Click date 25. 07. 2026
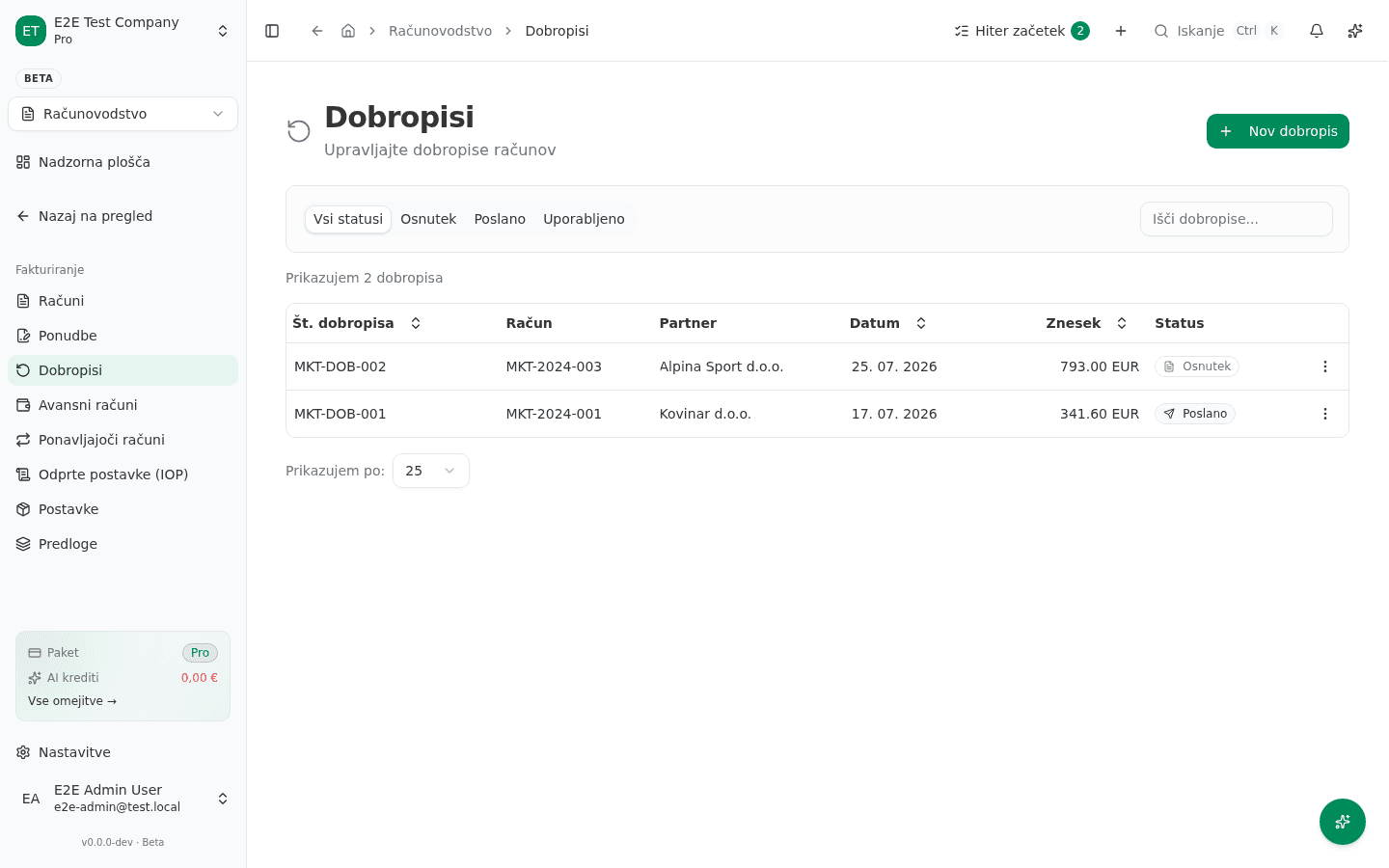Image resolution: width=1389 pixels, height=868 pixels. tap(894, 366)
